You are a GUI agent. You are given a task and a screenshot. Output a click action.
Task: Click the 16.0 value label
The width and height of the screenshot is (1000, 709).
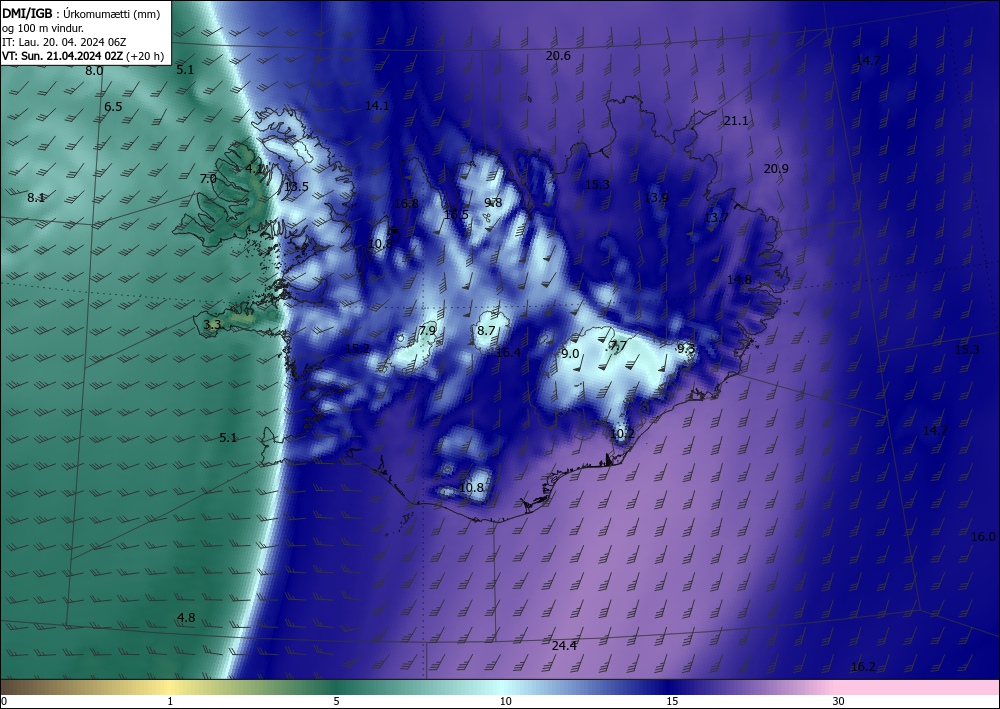[x=983, y=537]
